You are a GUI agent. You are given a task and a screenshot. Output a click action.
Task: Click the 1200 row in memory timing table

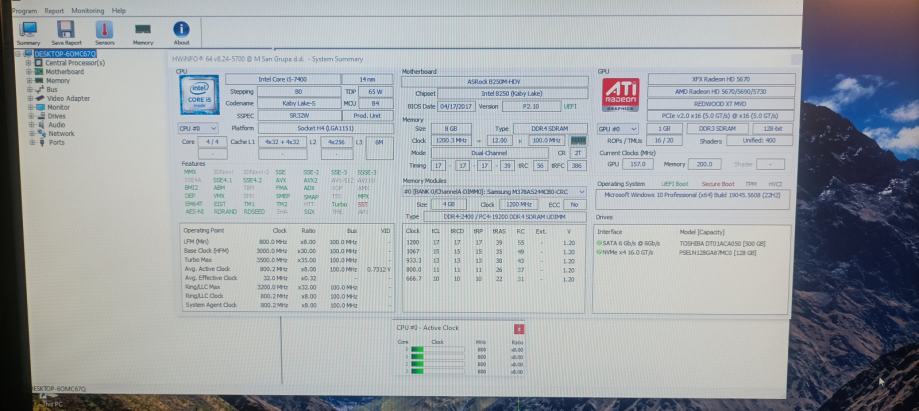[491, 243]
